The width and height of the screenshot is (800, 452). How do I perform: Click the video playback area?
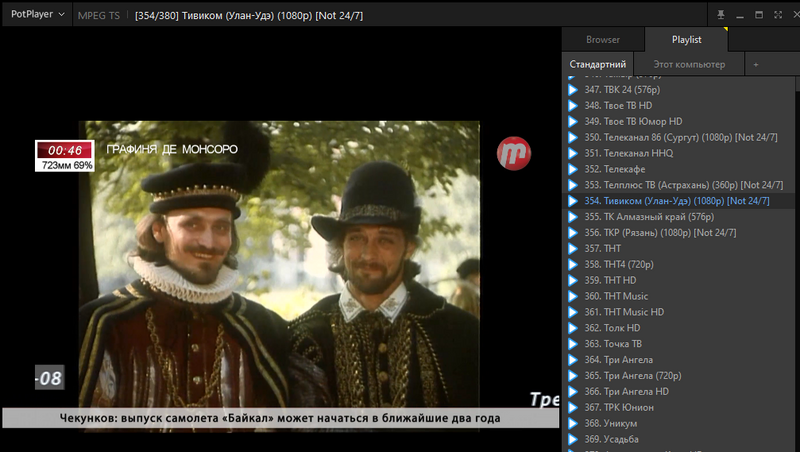[280, 239]
